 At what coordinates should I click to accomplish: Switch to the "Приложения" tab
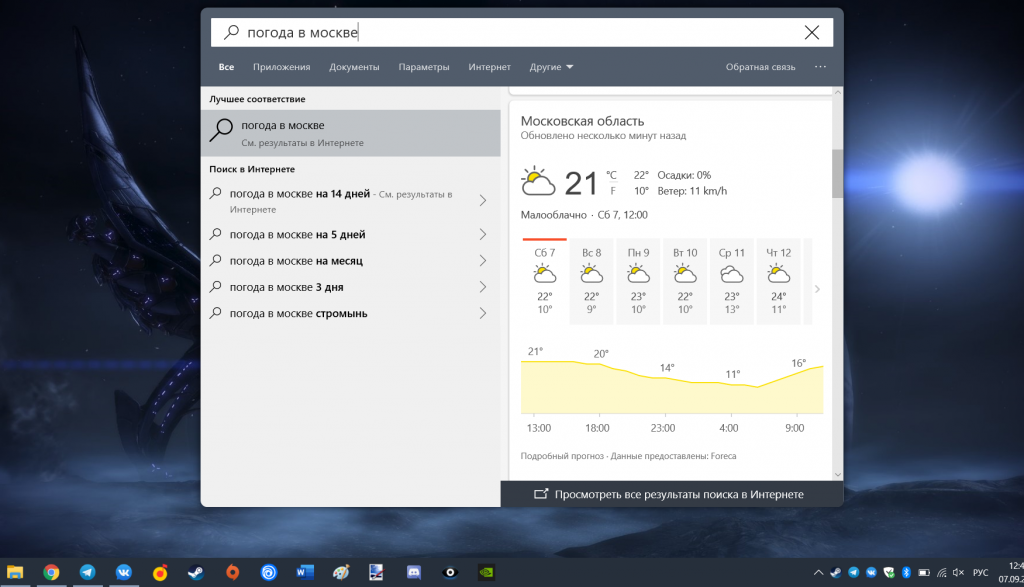coord(281,67)
